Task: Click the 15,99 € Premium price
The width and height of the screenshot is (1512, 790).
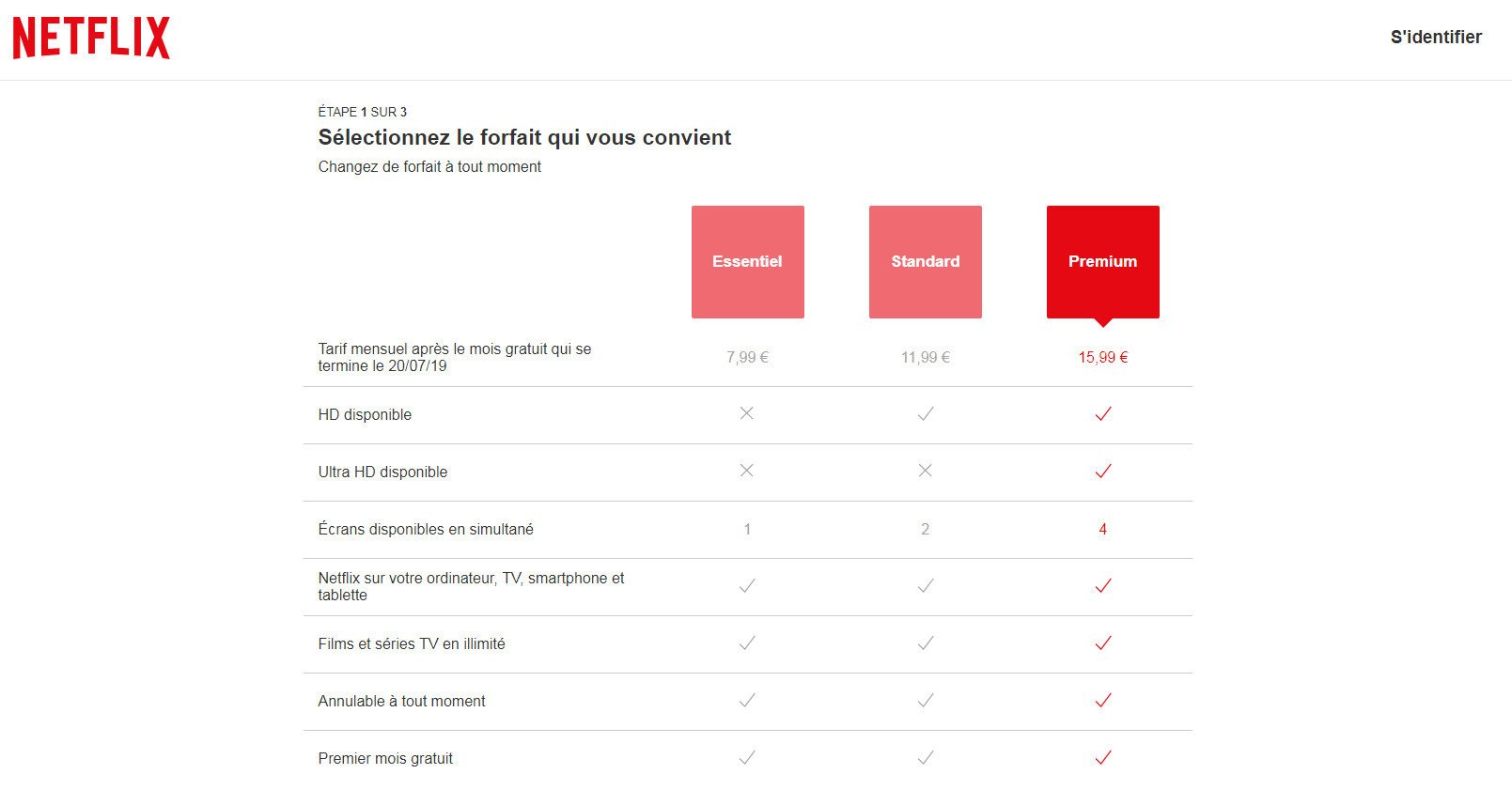Action: 1102,357
